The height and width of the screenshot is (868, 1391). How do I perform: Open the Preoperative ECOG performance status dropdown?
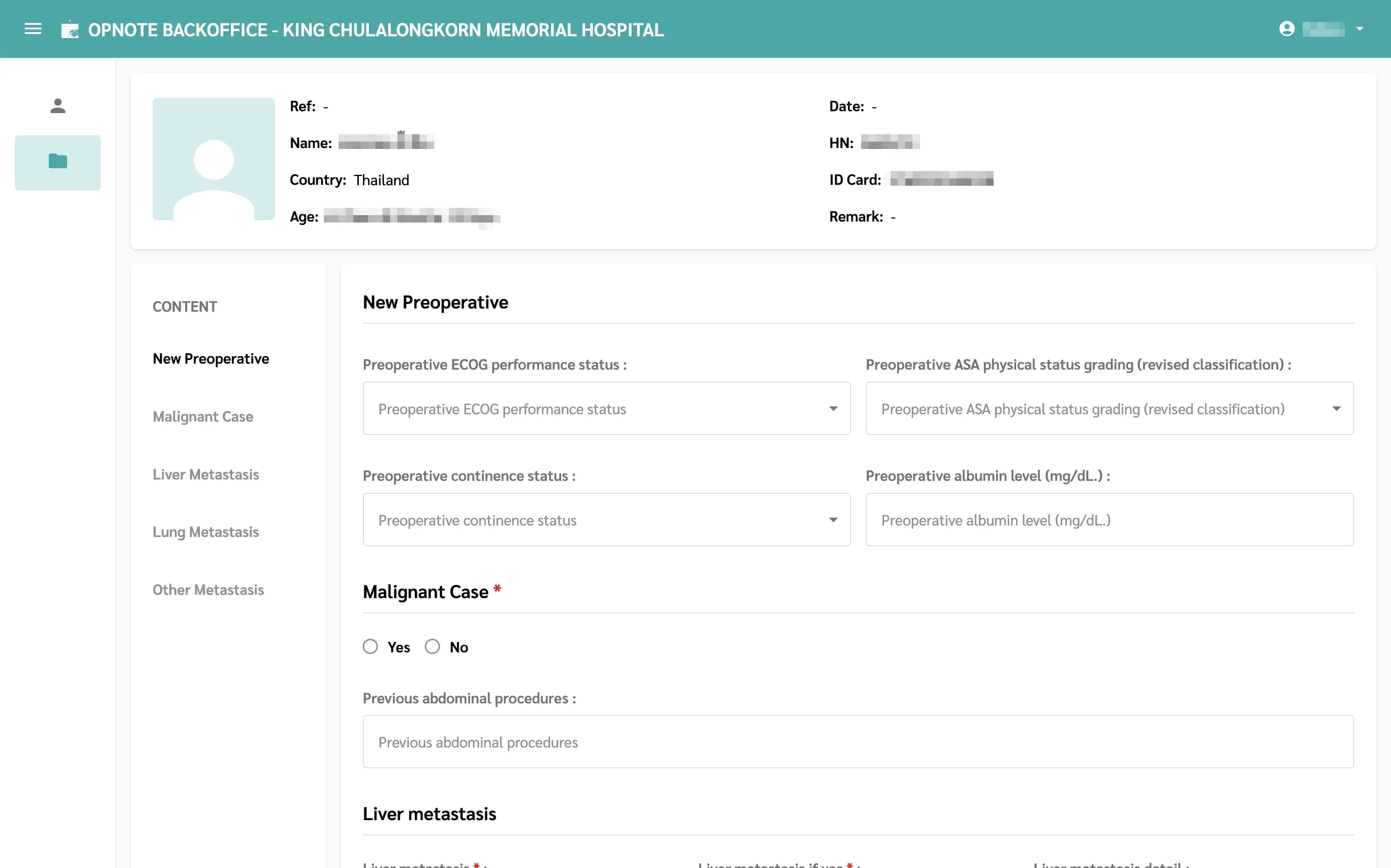click(x=606, y=409)
